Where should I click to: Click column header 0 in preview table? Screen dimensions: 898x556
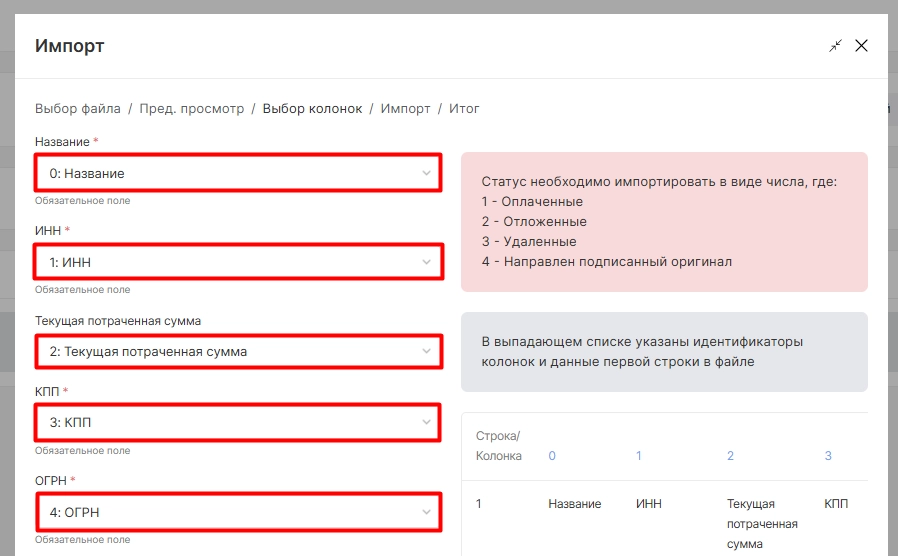552,456
